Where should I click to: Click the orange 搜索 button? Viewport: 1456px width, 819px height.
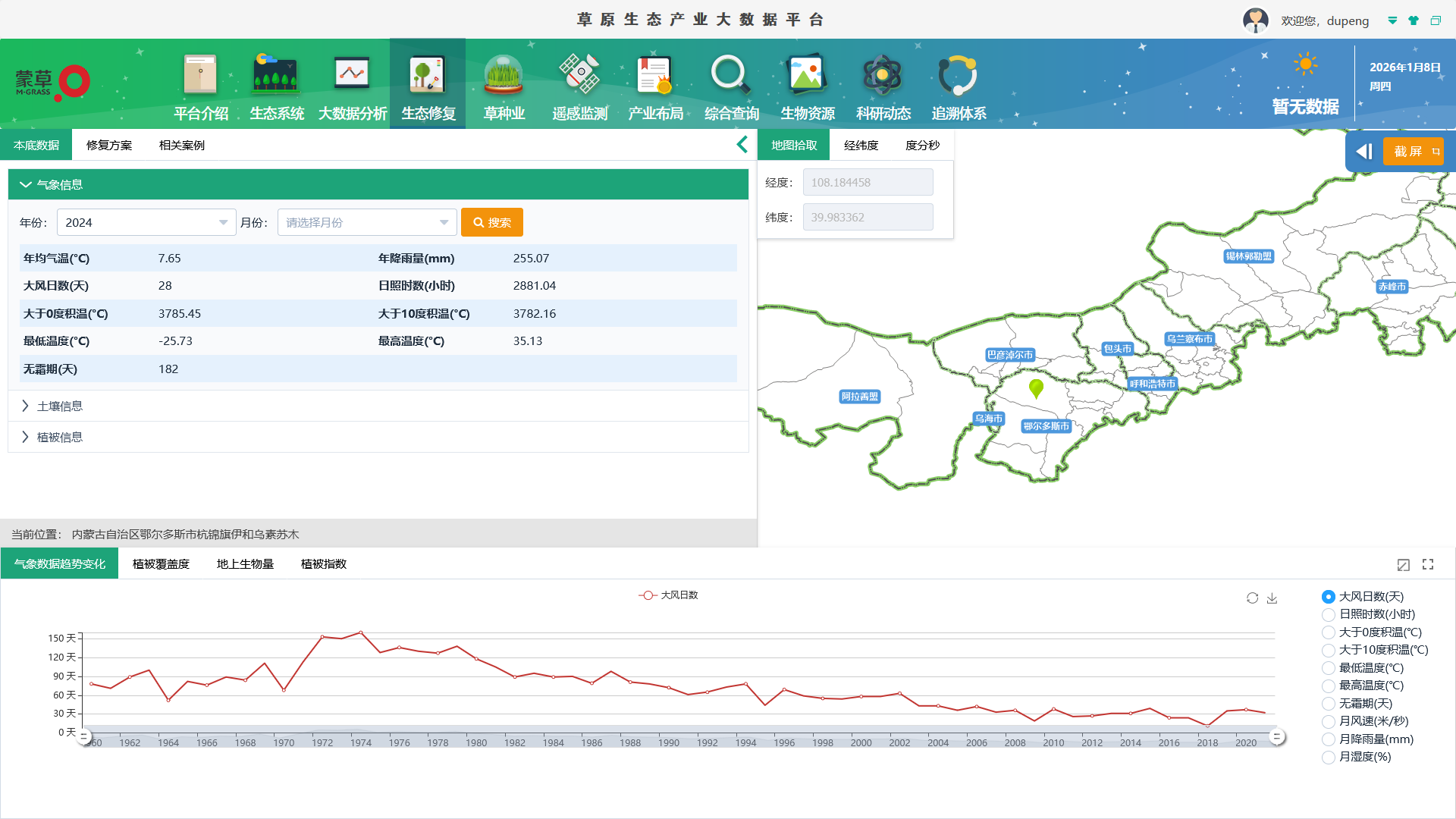coord(492,222)
